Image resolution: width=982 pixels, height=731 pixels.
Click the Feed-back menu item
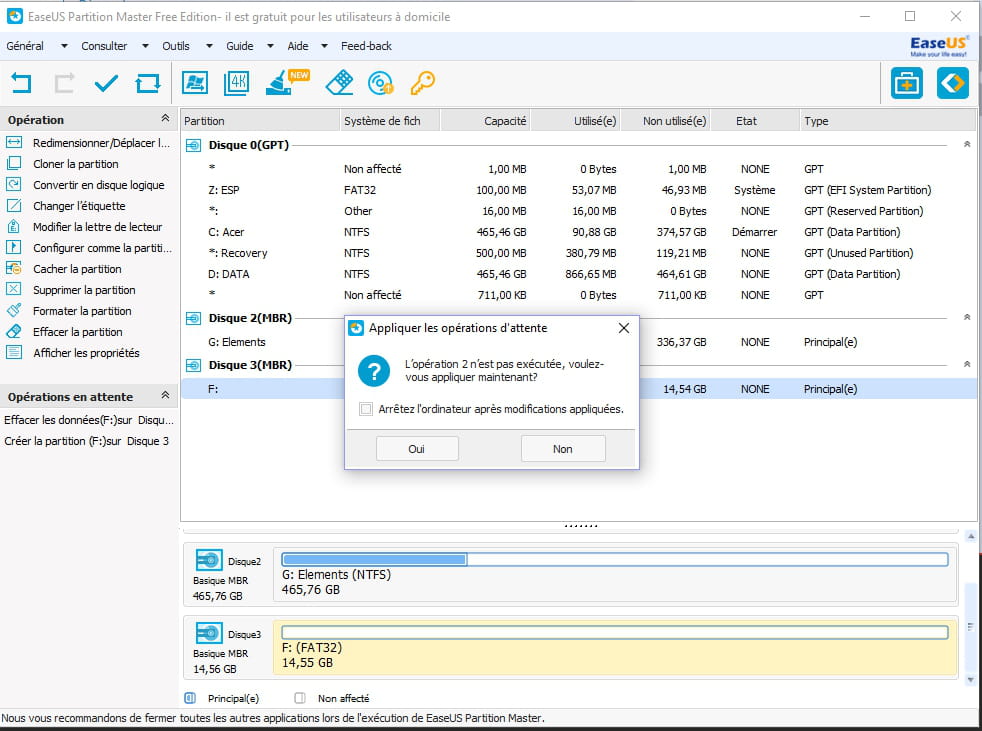pos(366,46)
